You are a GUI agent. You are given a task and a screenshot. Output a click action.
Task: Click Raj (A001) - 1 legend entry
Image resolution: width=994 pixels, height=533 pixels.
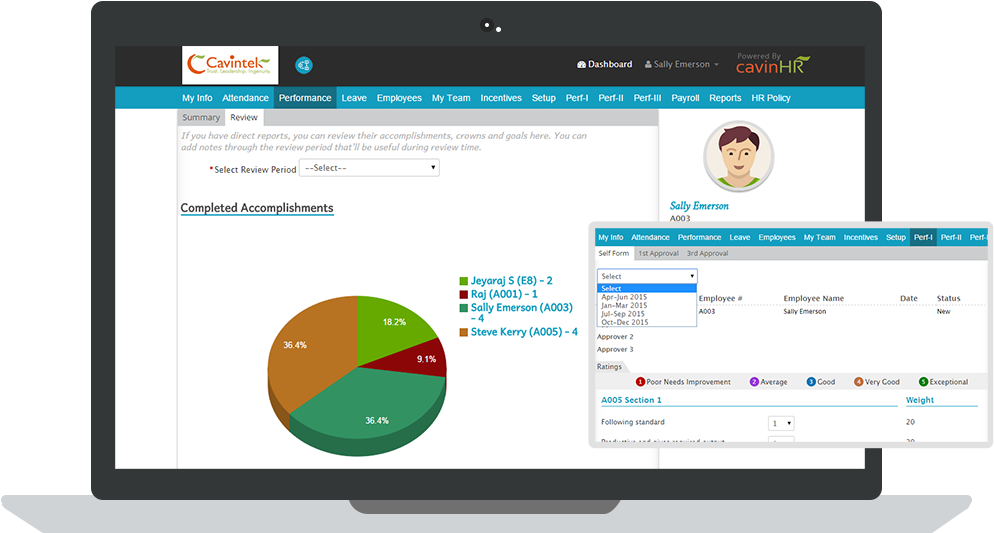tap(504, 294)
